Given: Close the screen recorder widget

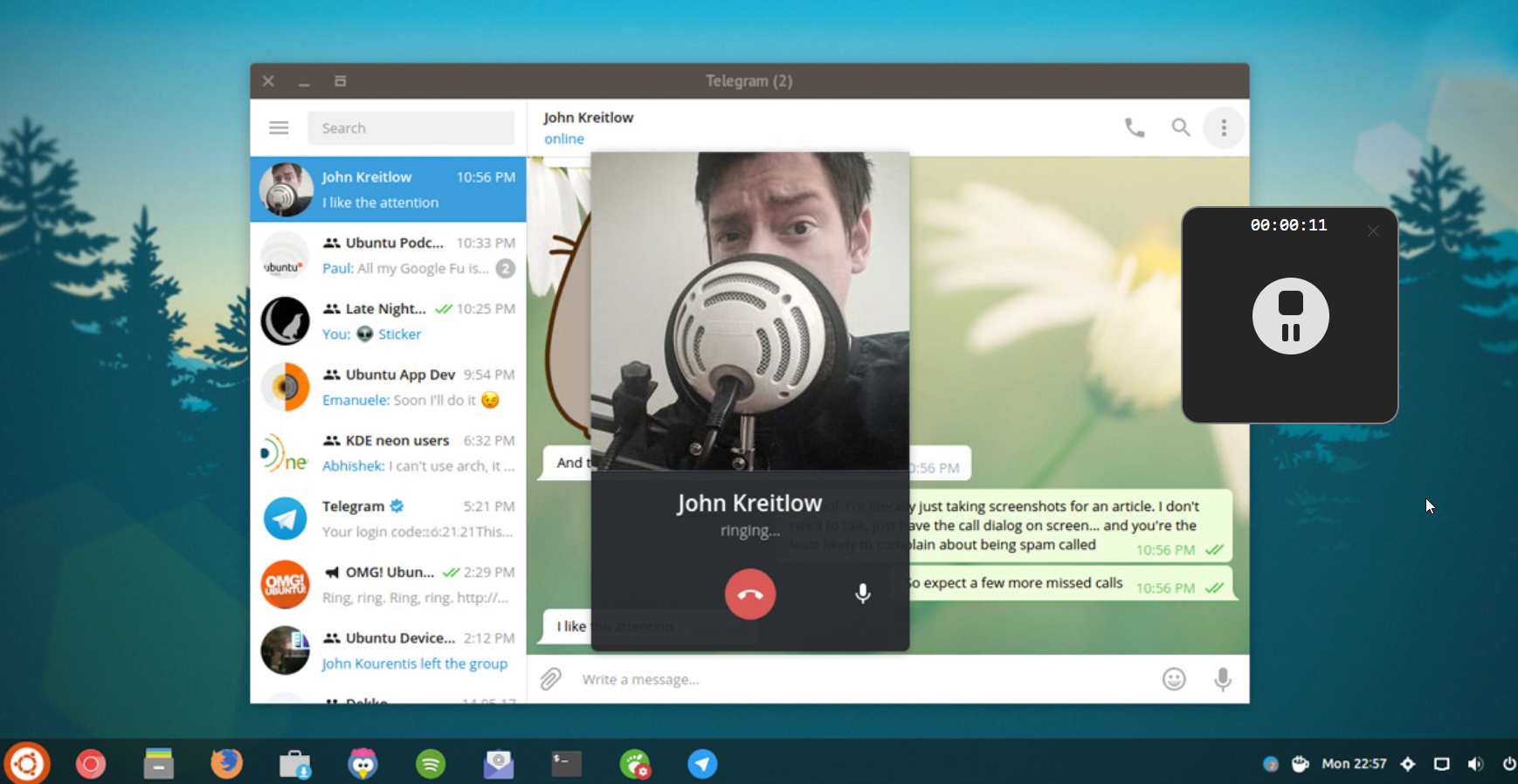Looking at the screenshot, I should (x=1373, y=230).
